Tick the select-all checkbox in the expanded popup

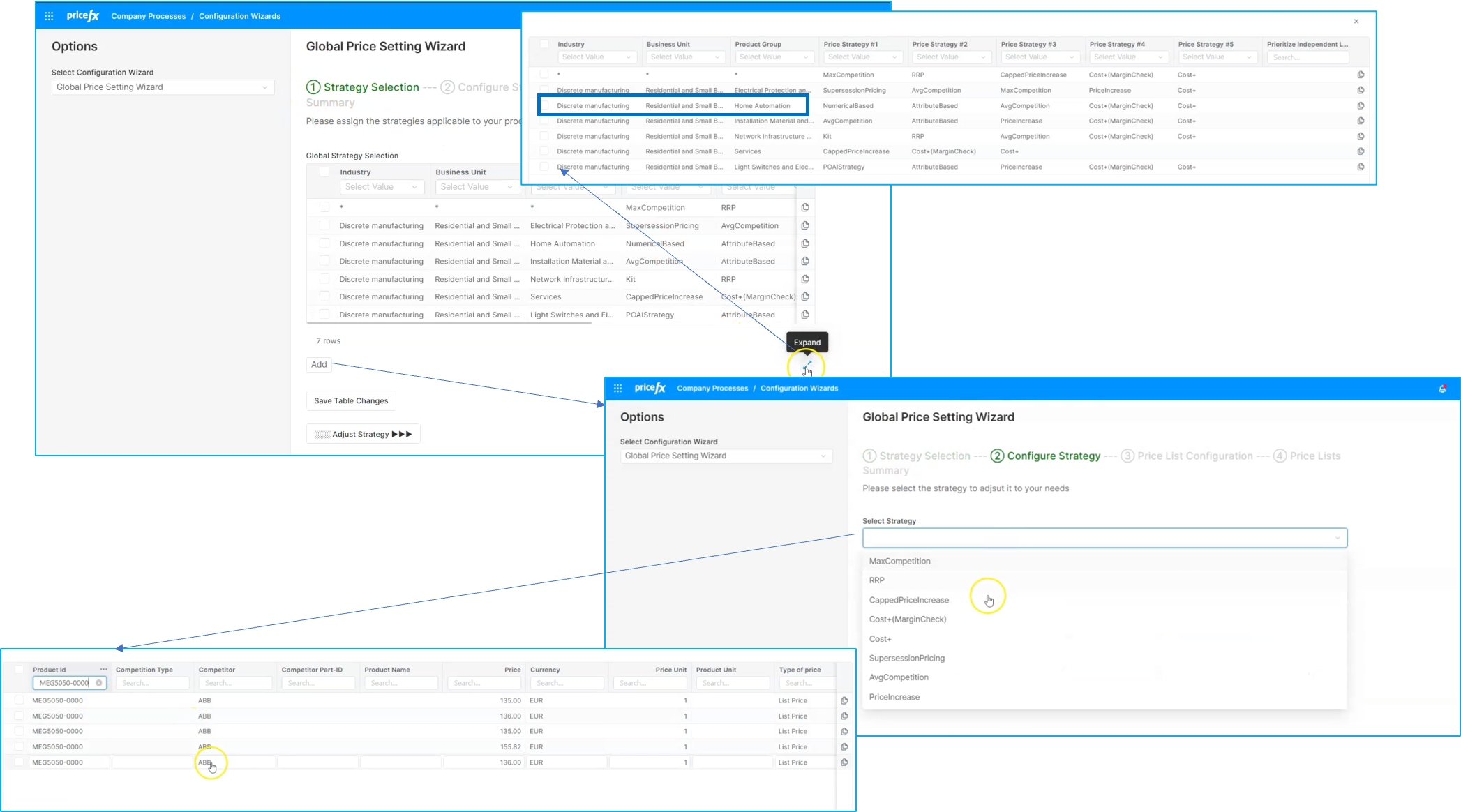pyautogui.click(x=544, y=44)
